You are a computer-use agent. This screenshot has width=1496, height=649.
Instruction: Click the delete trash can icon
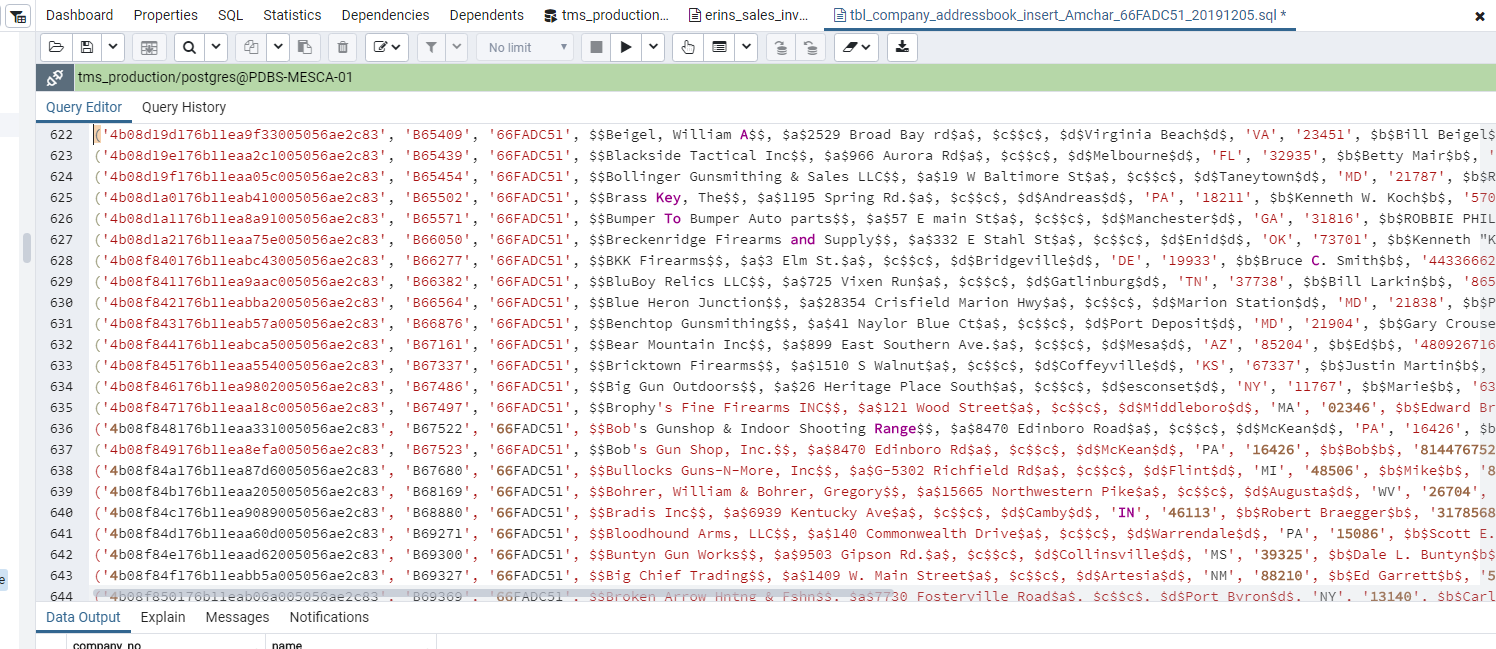click(343, 47)
